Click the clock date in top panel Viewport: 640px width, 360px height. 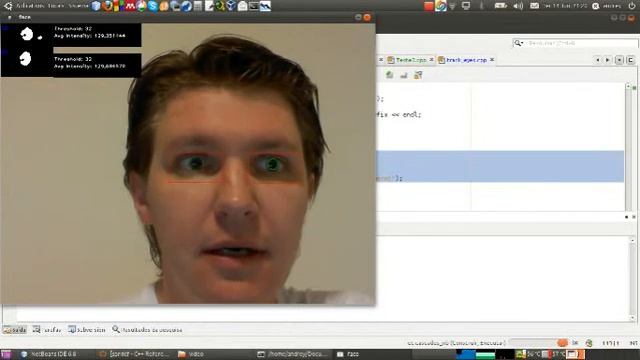pyautogui.click(x=566, y=6)
